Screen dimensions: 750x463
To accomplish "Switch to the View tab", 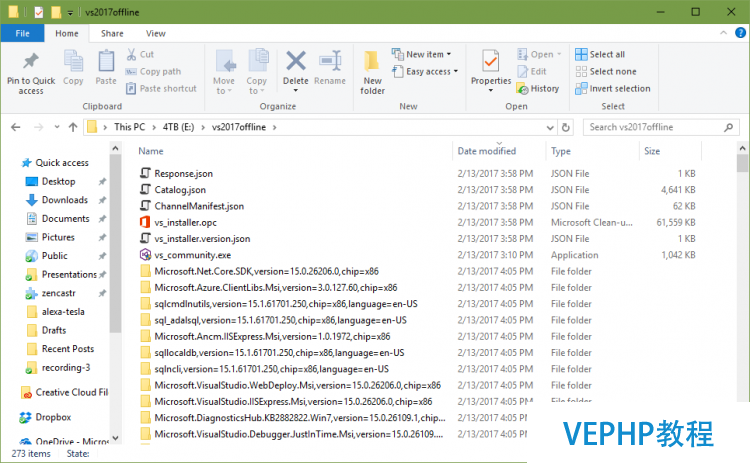I will tap(155, 33).
